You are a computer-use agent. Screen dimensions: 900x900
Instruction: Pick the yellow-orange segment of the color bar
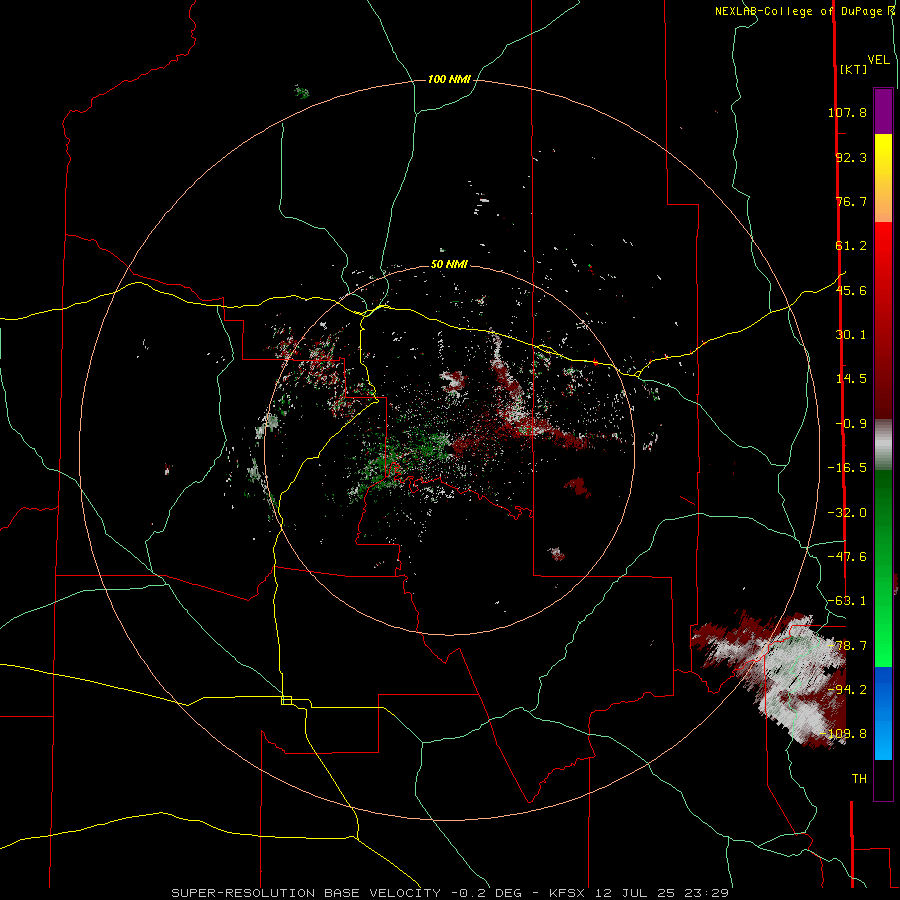click(x=883, y=178)
